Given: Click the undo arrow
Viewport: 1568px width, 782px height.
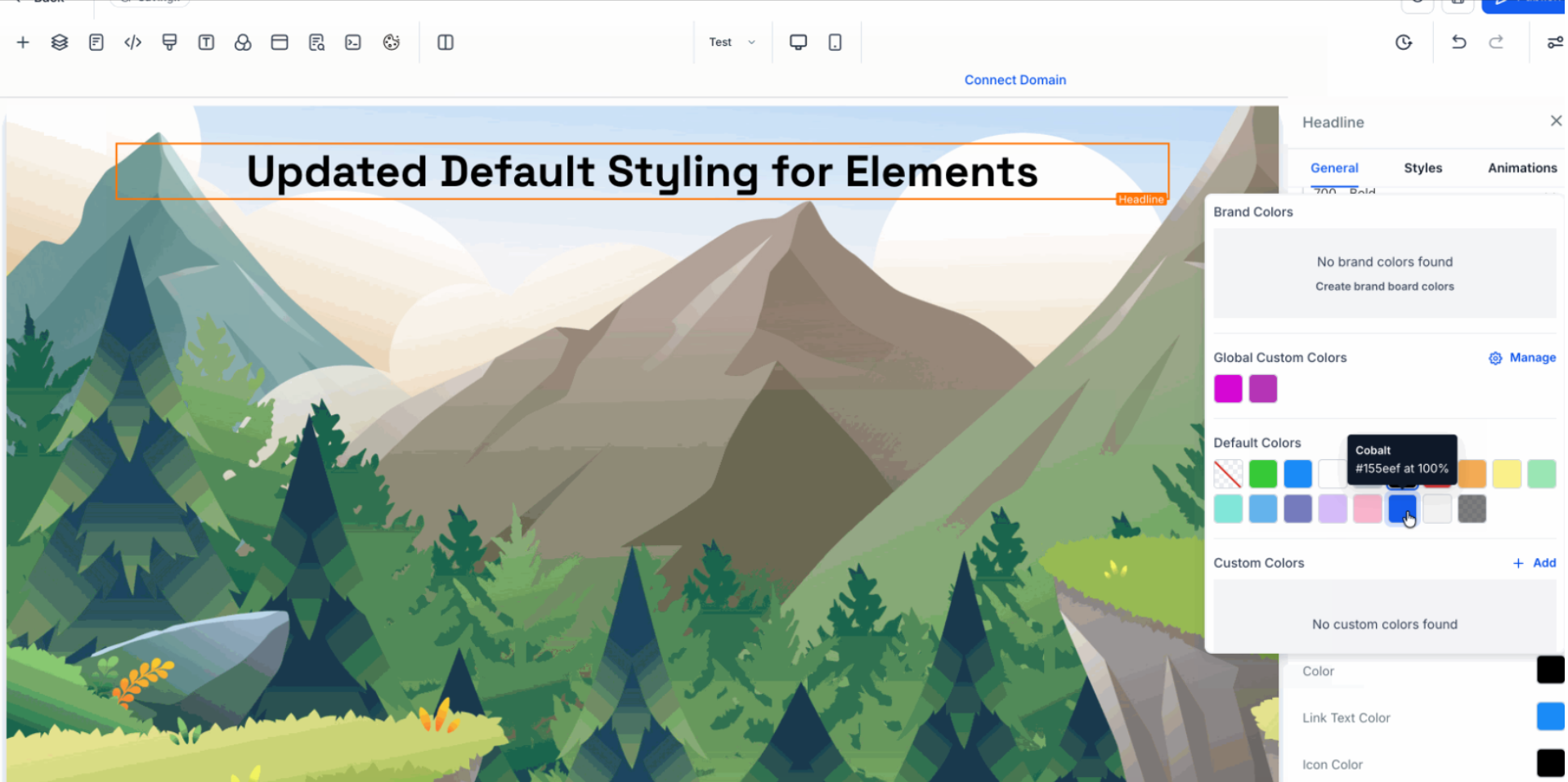Looking at the screenshot, I should click(x=1458, y=42).
